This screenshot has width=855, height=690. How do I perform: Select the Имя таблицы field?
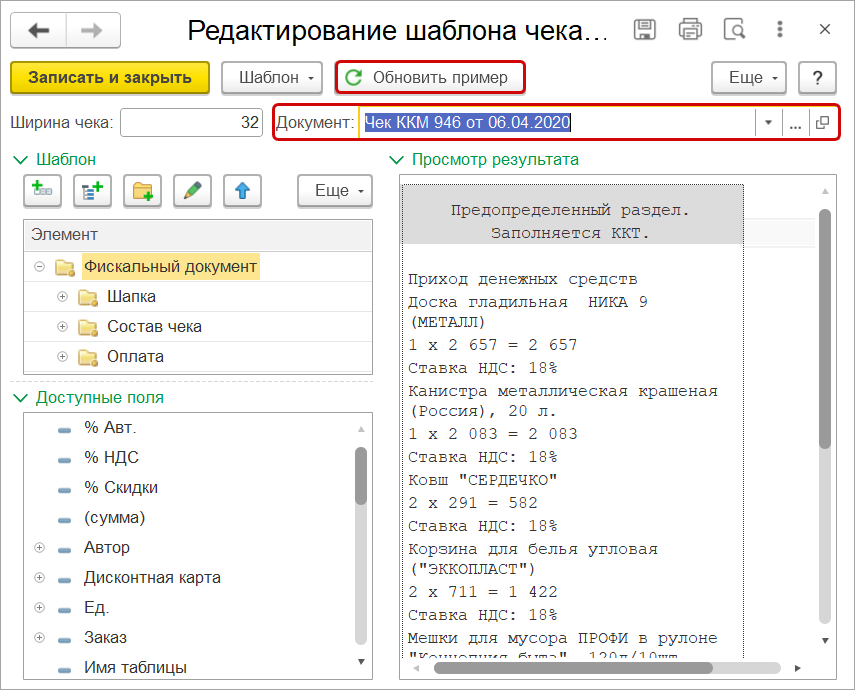135,668
